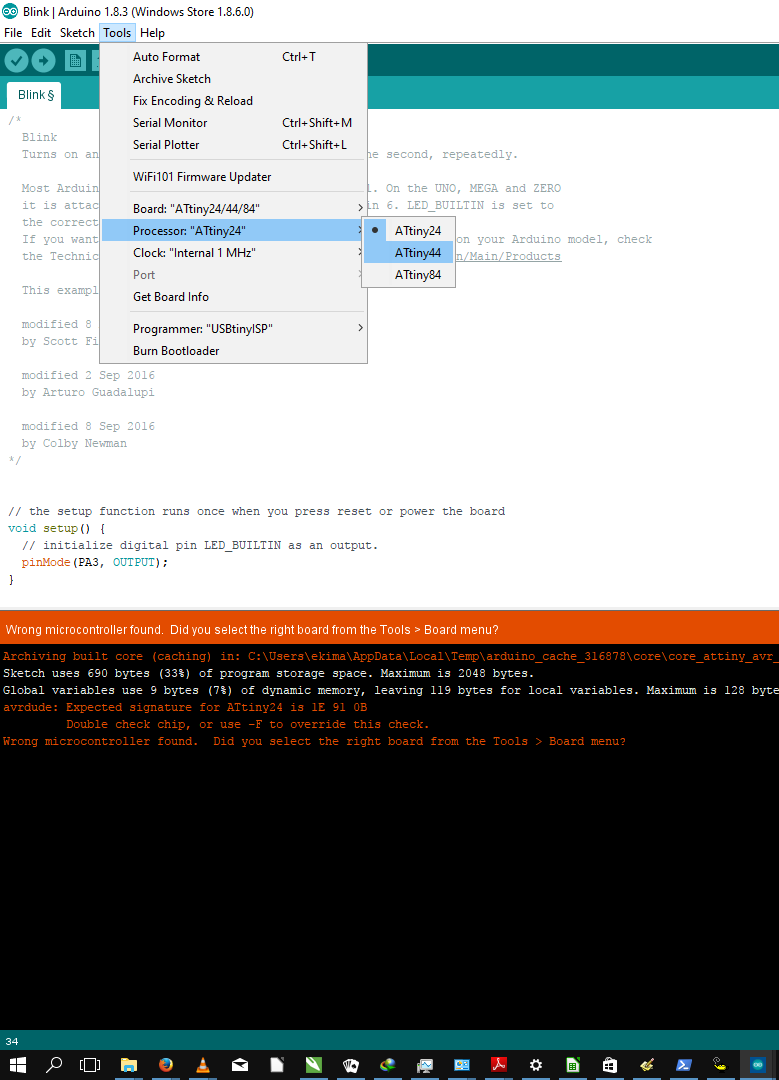Expand Programmer "USBtinyISP" submenu
The height and width of the screenshot is (1080, 779).
(x=233, y=329)
